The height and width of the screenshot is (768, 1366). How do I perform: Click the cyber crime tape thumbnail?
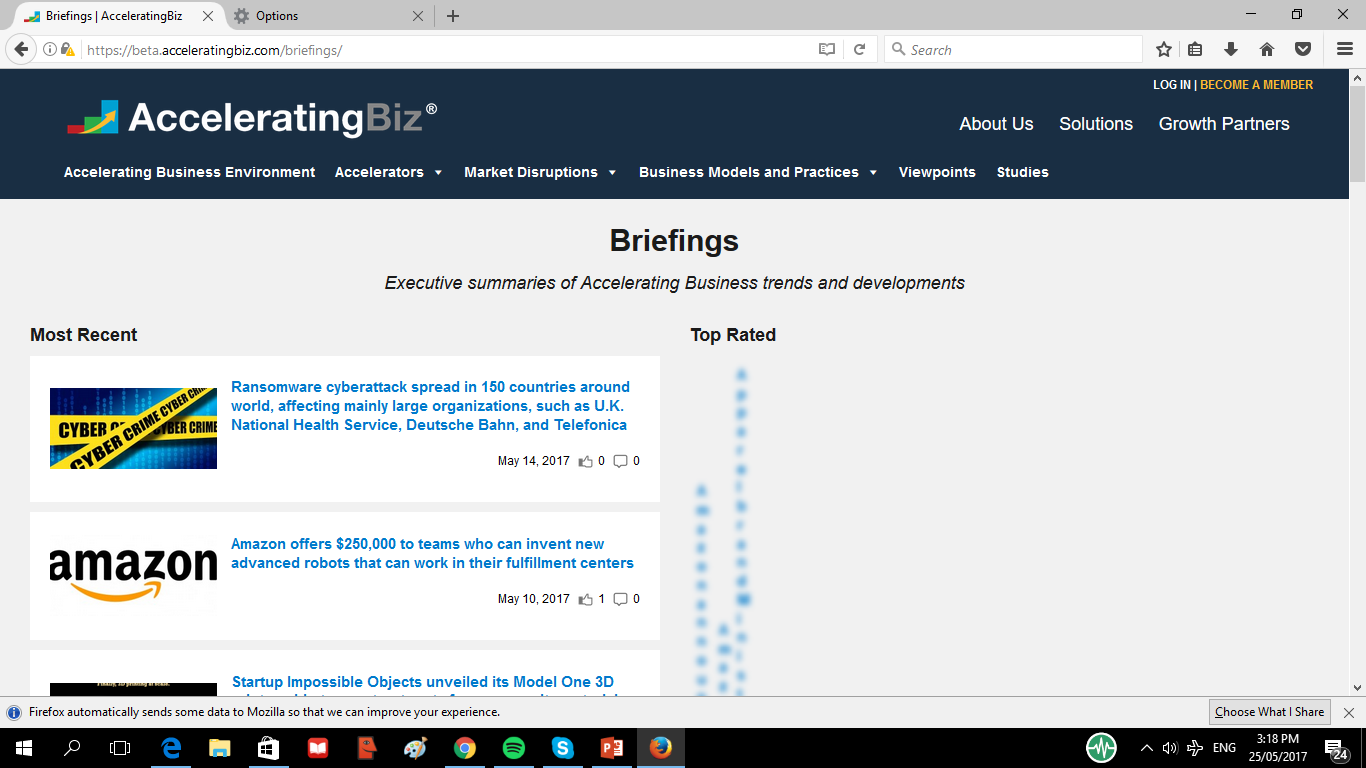133,428
